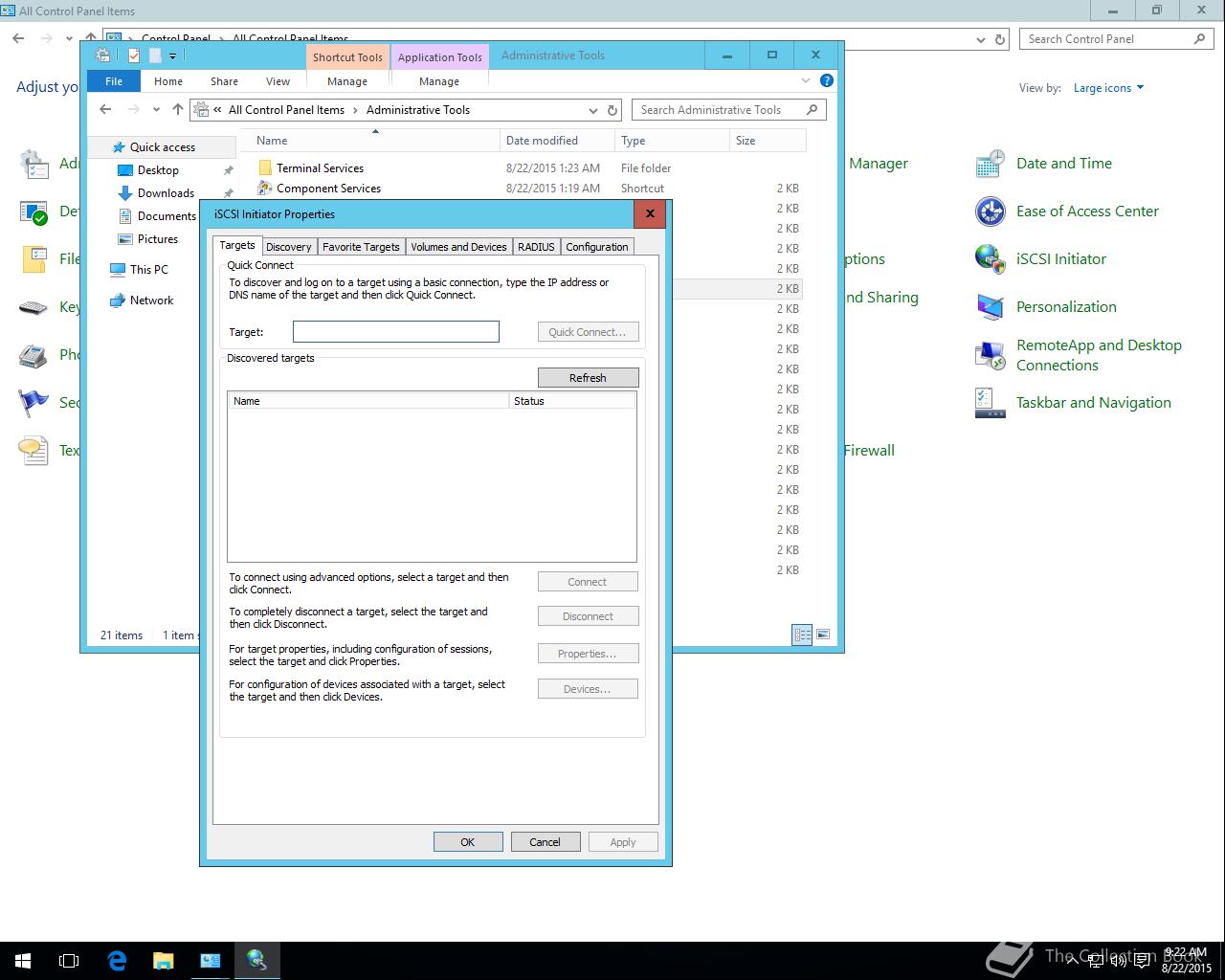Open the Share ribbon tab
The width and height of the screenshot is (1225, 980).
click(224, 81)
